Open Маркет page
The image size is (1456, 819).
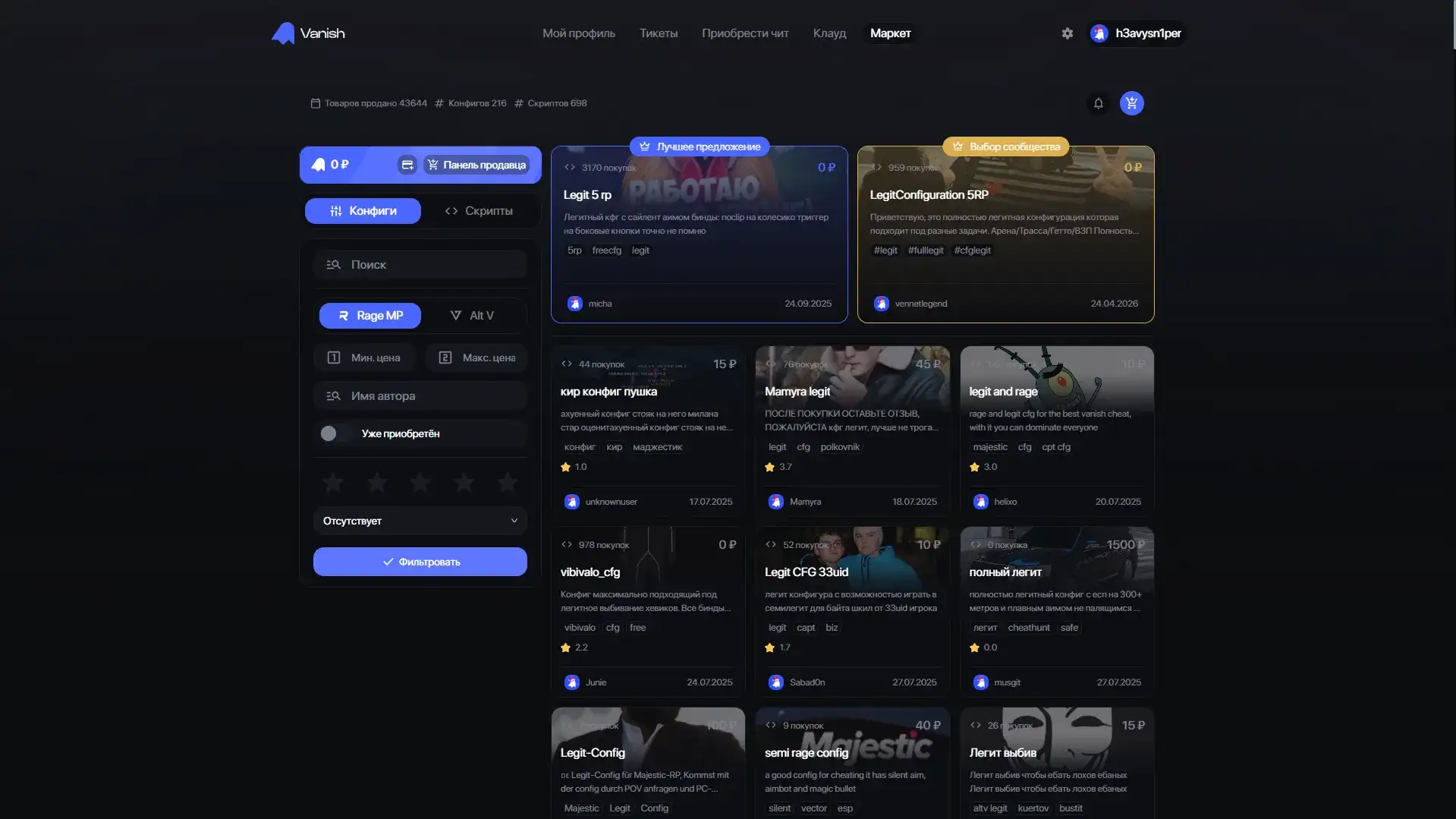click(890, 33)
